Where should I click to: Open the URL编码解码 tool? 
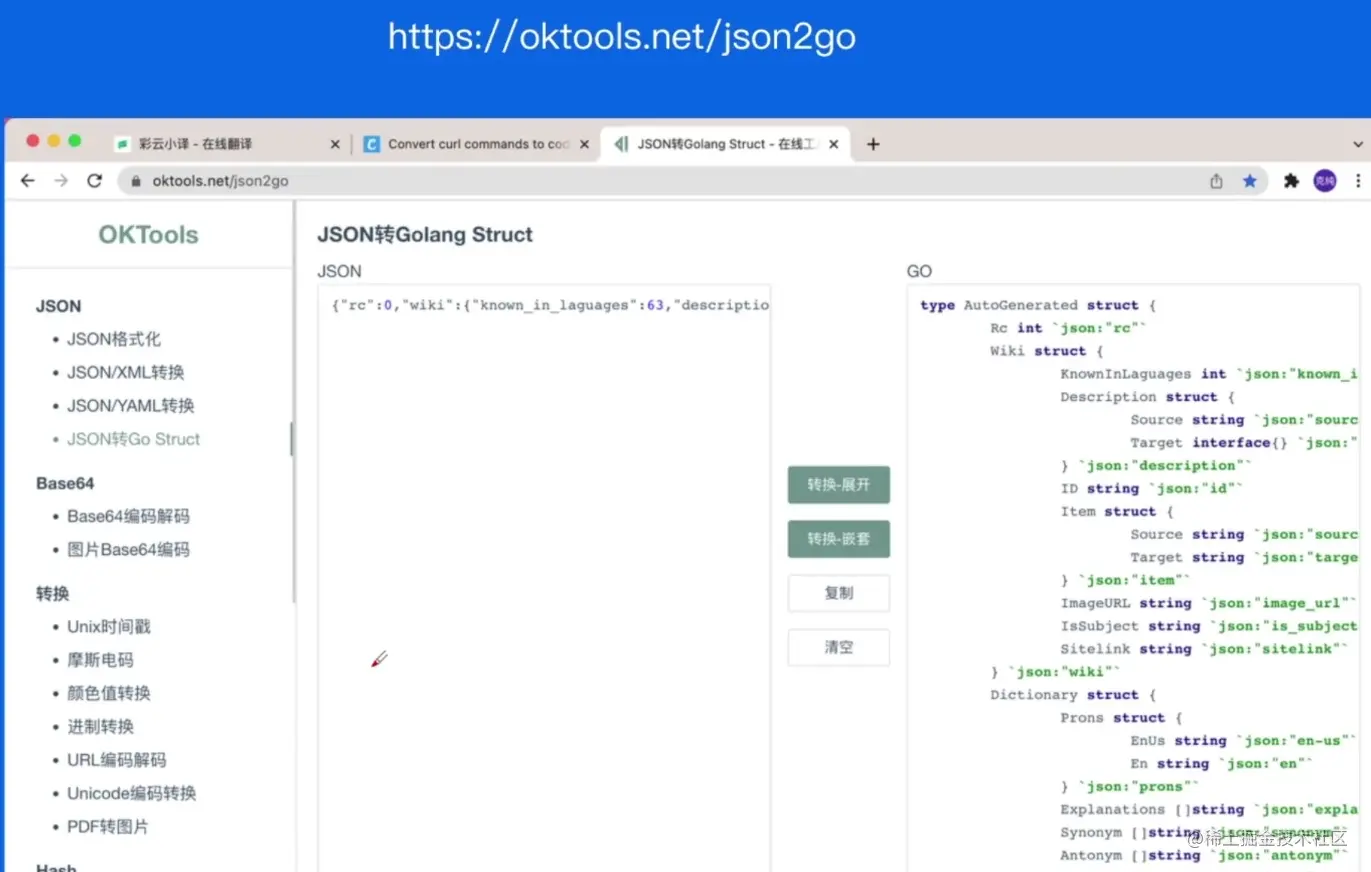click(117, 760)
